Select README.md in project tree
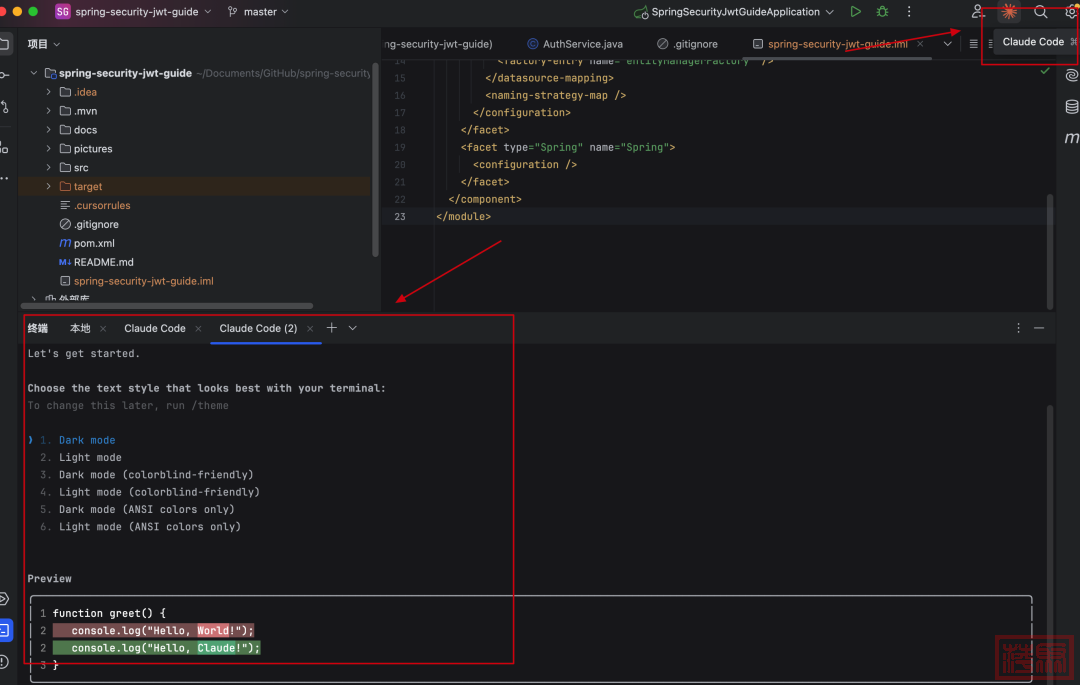This screenshot has width=1080, height=685. pyautogui.click(x=103, y=262)
